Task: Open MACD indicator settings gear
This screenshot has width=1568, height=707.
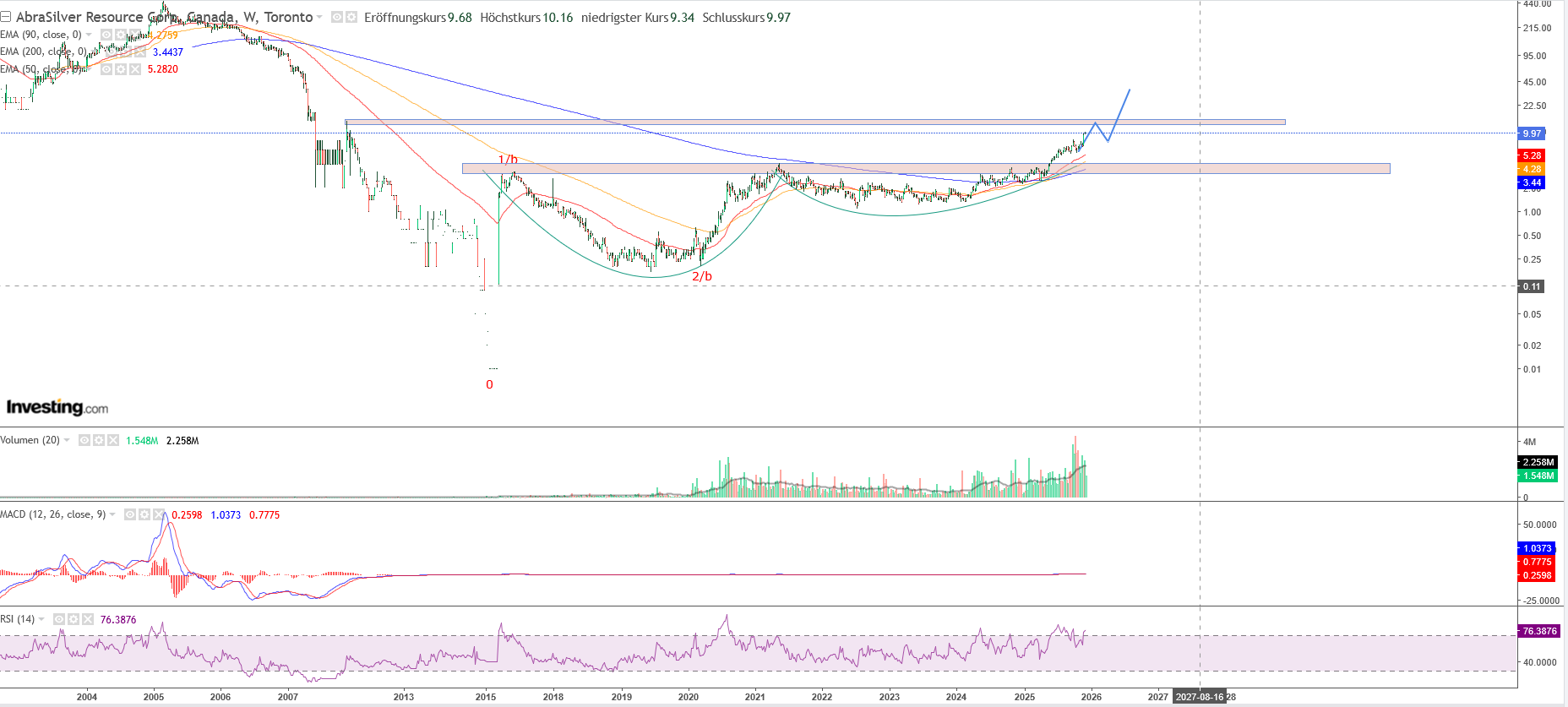Action: [x=144, y=514]
